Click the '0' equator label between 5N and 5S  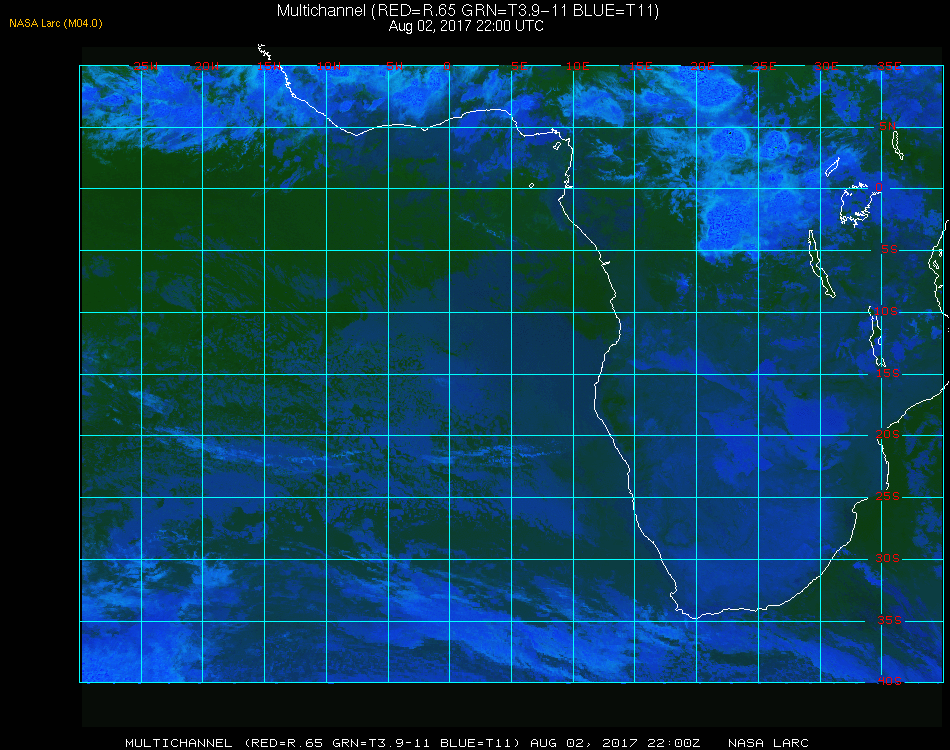(879, 187)
